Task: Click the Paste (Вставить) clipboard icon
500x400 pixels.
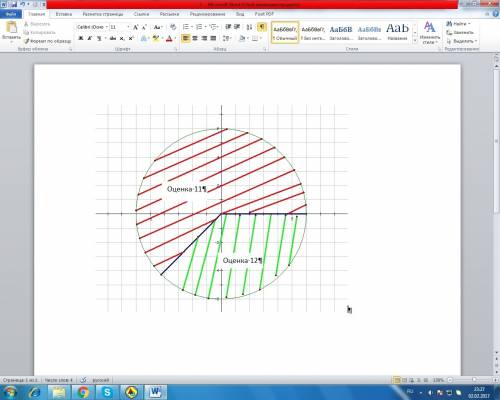Action: [11, 28]
